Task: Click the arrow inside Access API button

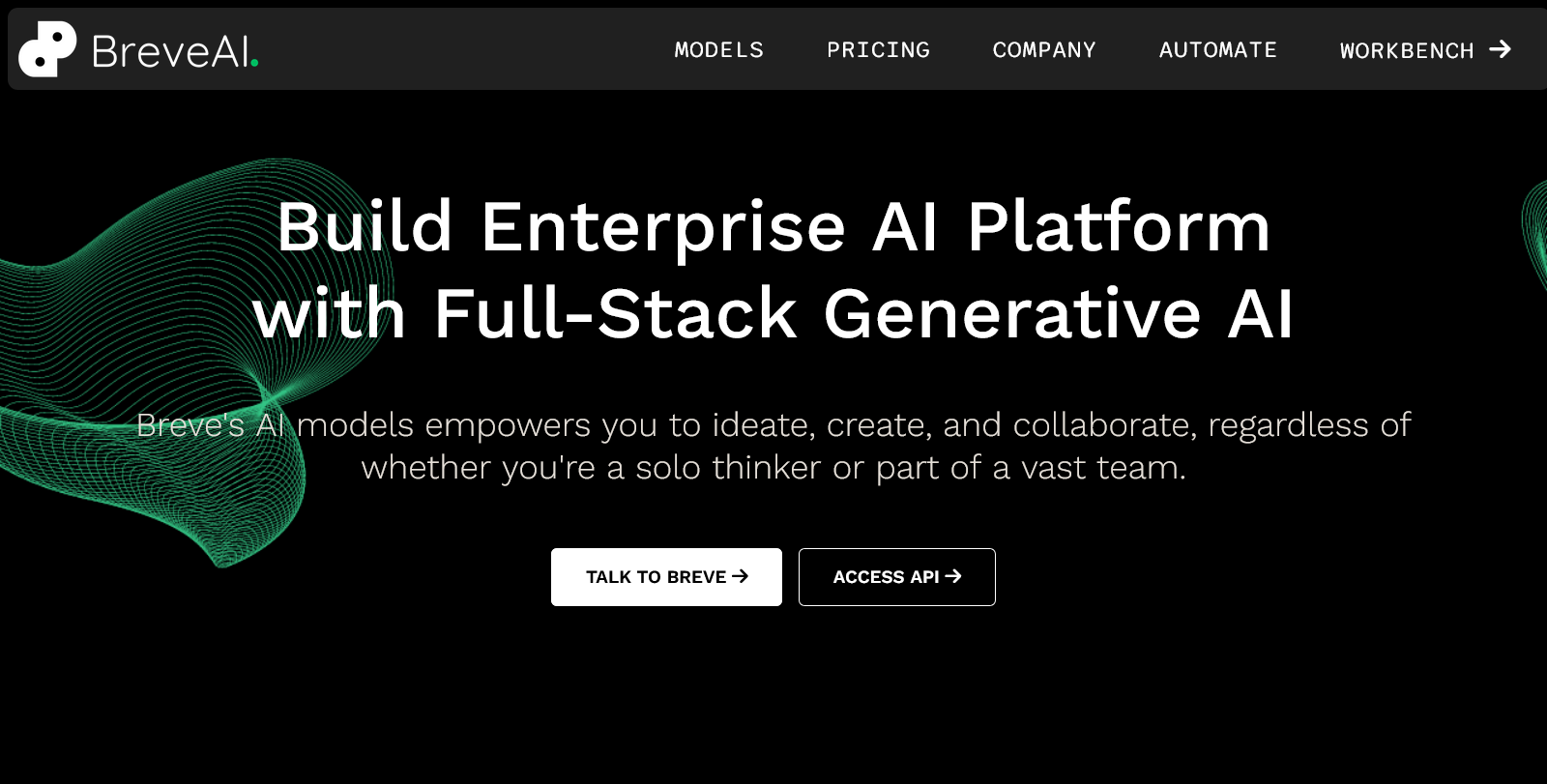Action: pyautogui.click(x=953, y=576)
